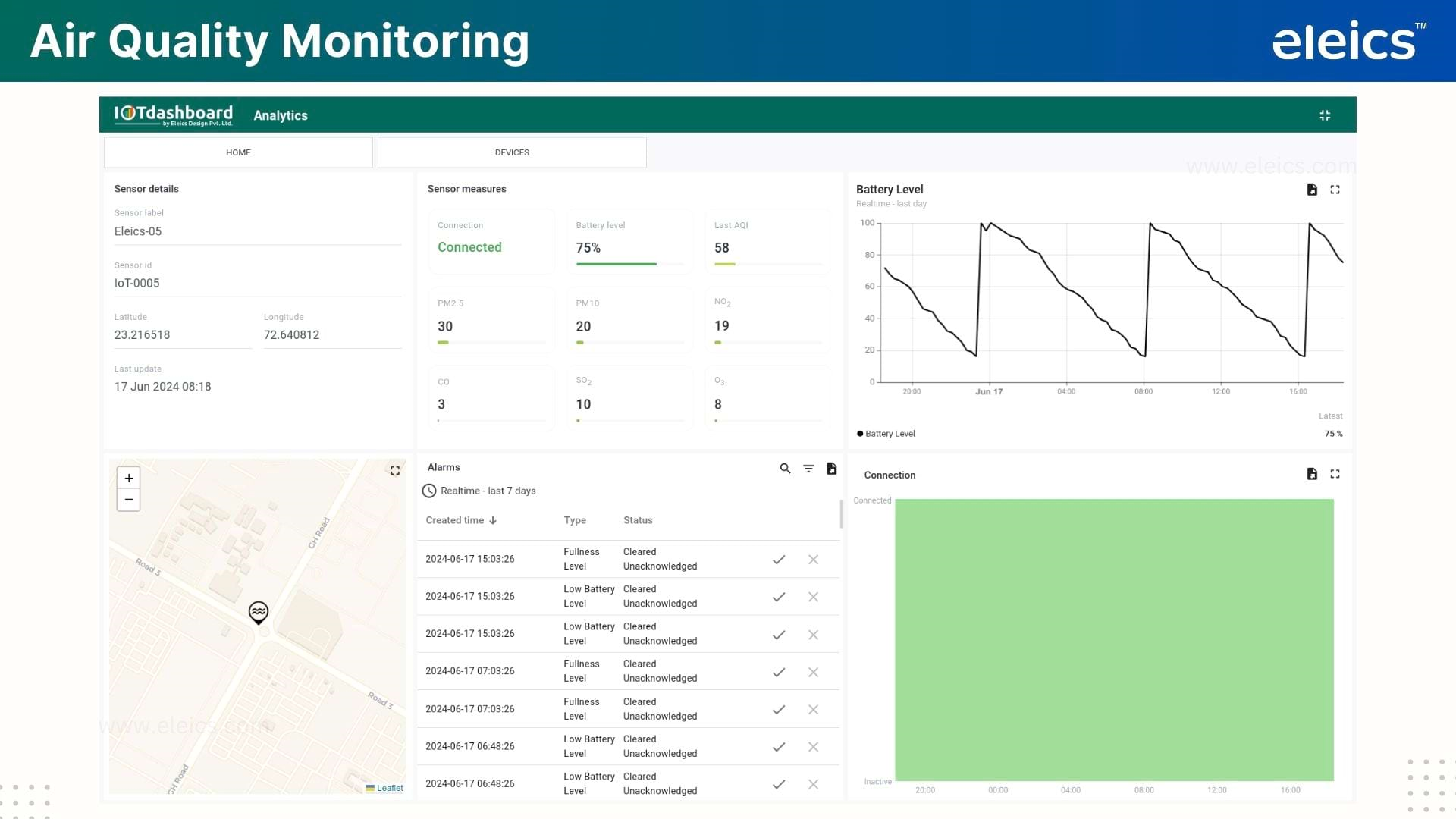Click the Sensor id field IoT-0005

tap(258, 283)
